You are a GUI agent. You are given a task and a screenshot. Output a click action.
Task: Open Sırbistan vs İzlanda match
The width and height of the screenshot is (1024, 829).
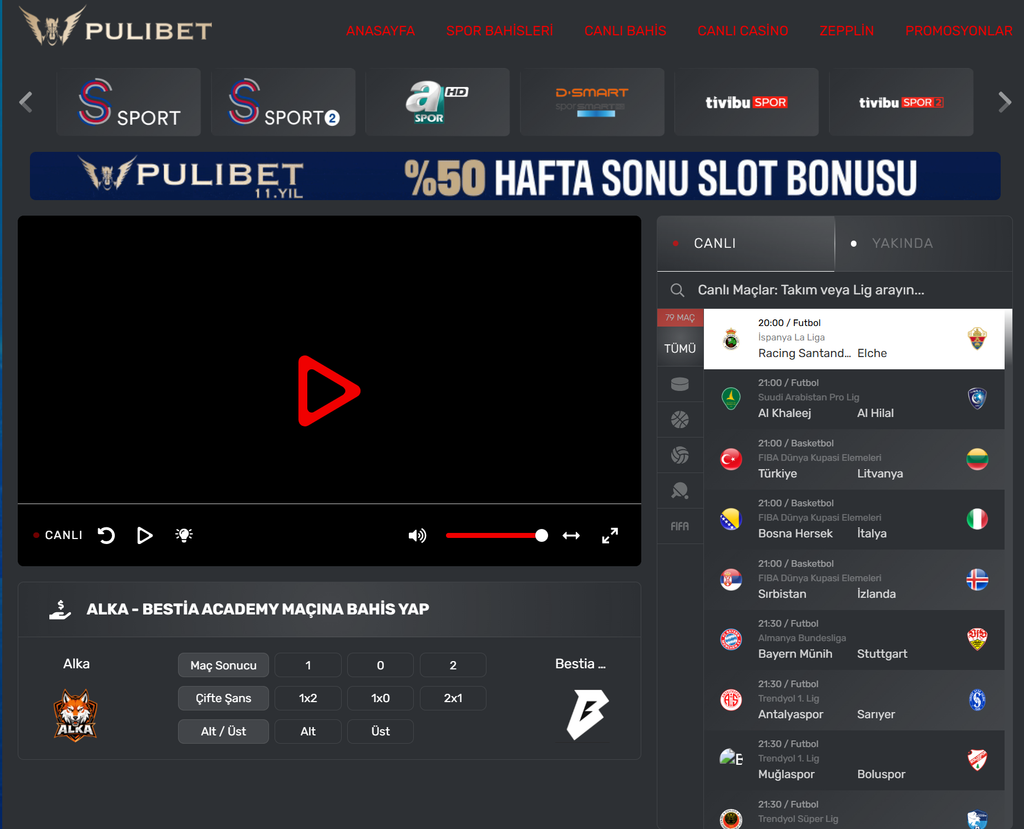click(x=854, y=579)
